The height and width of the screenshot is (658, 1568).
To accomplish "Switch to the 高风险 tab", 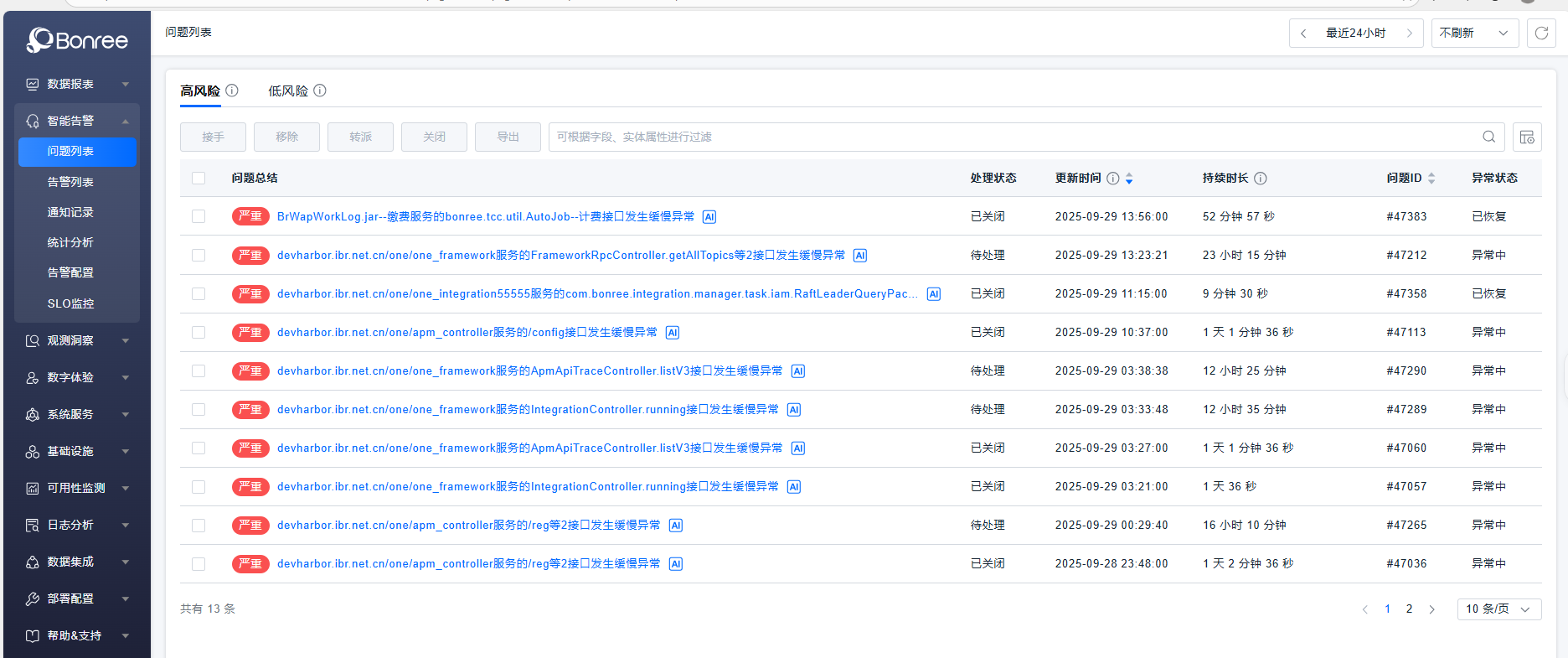I will (200, 91).
